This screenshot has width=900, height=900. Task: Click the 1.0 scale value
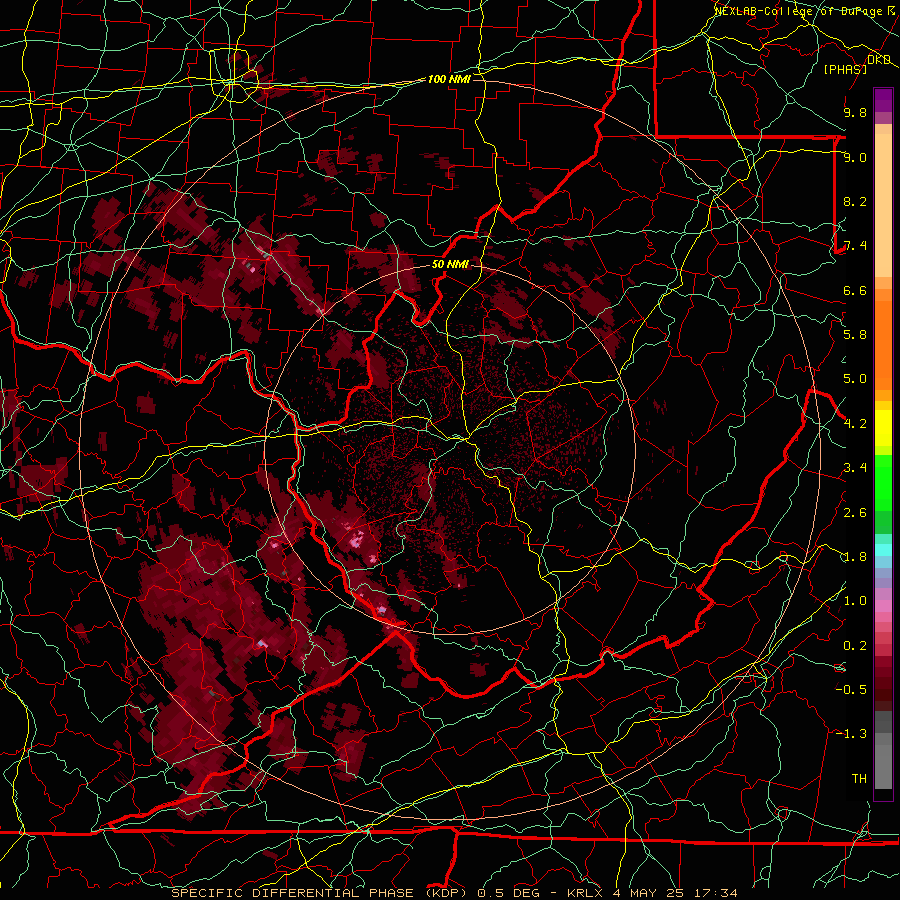tap(855, 601)
